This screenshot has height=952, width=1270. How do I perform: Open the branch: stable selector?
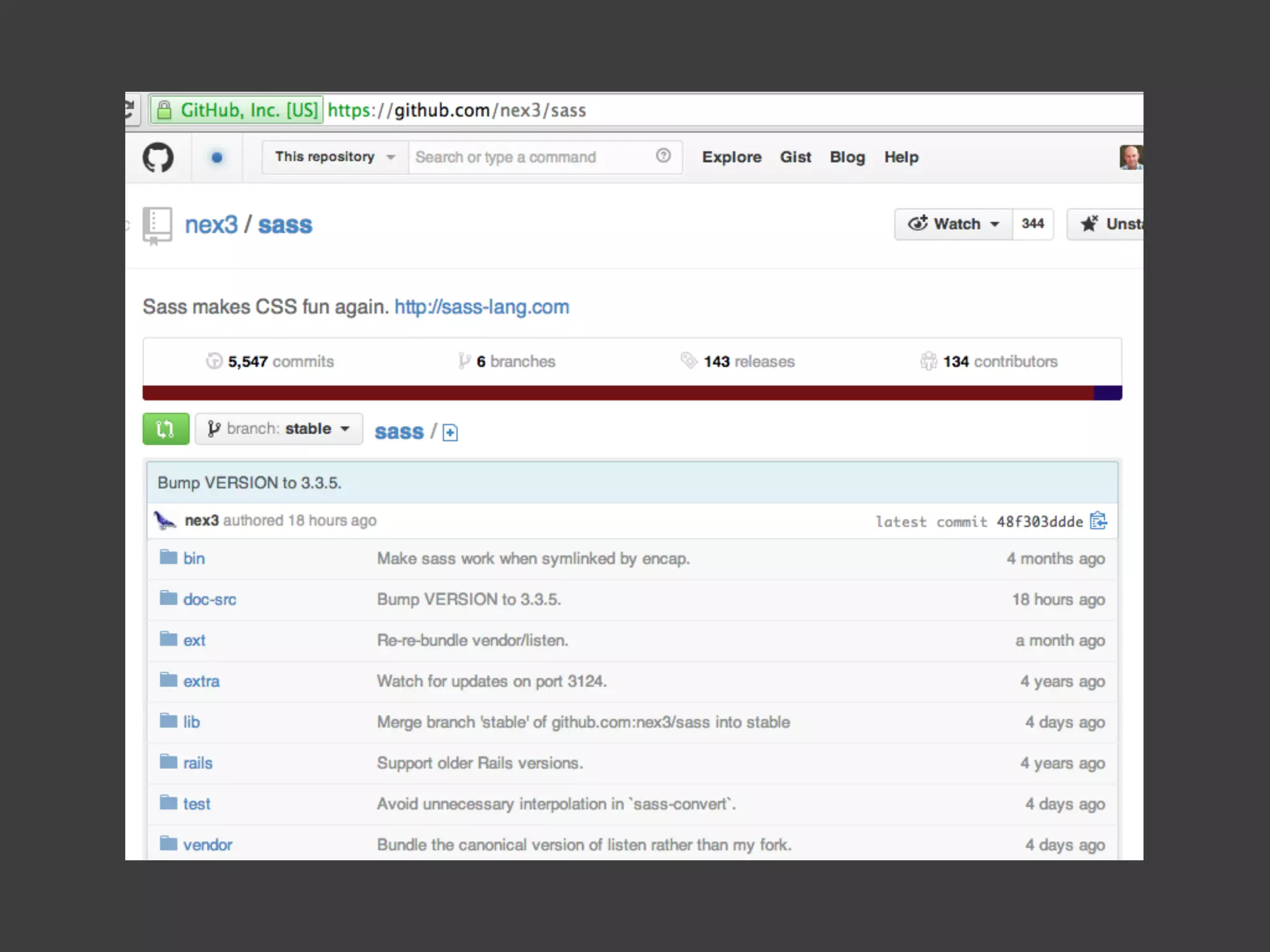point(279,429)
